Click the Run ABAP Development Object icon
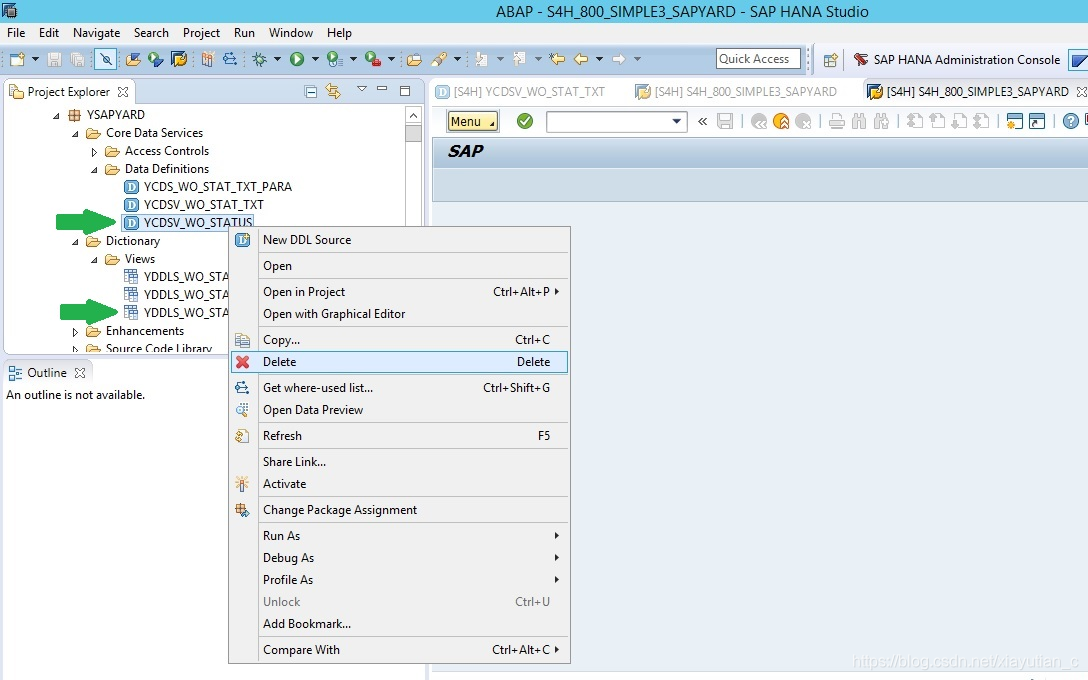 tap(156, 60)
